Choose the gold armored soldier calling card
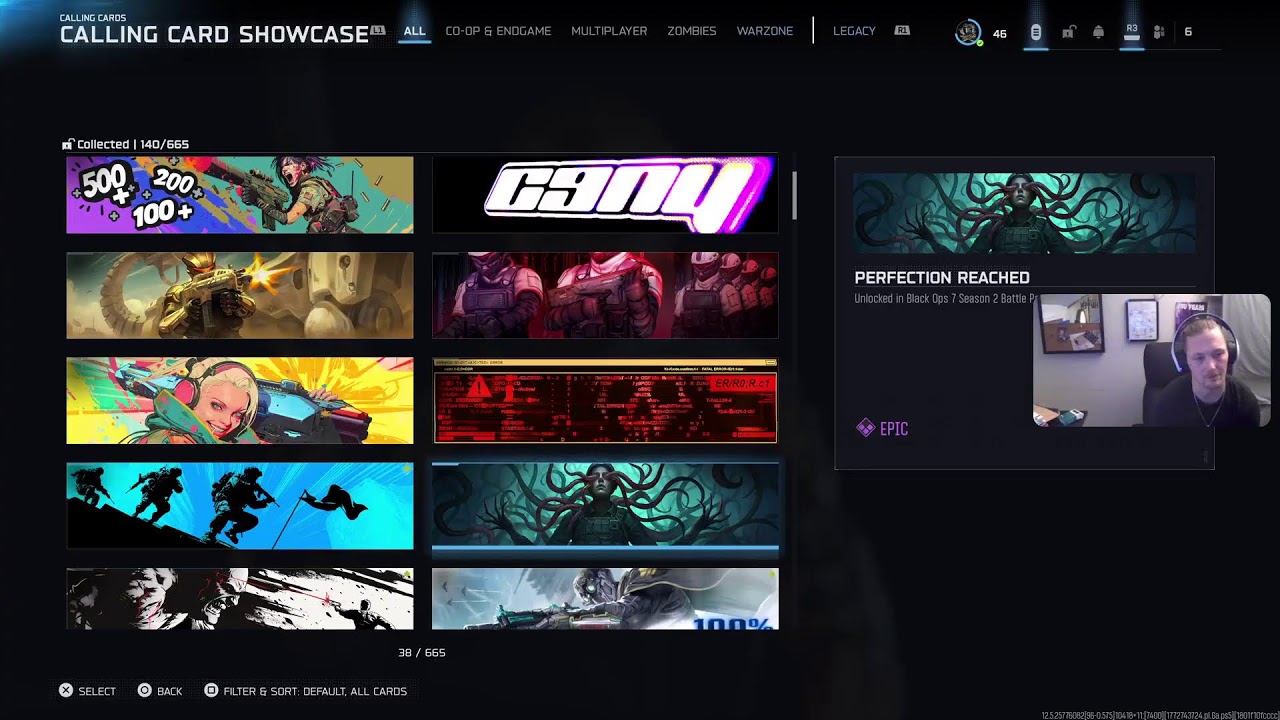Viewport: 1280px width, 720px height. click(x=240, y=295)
